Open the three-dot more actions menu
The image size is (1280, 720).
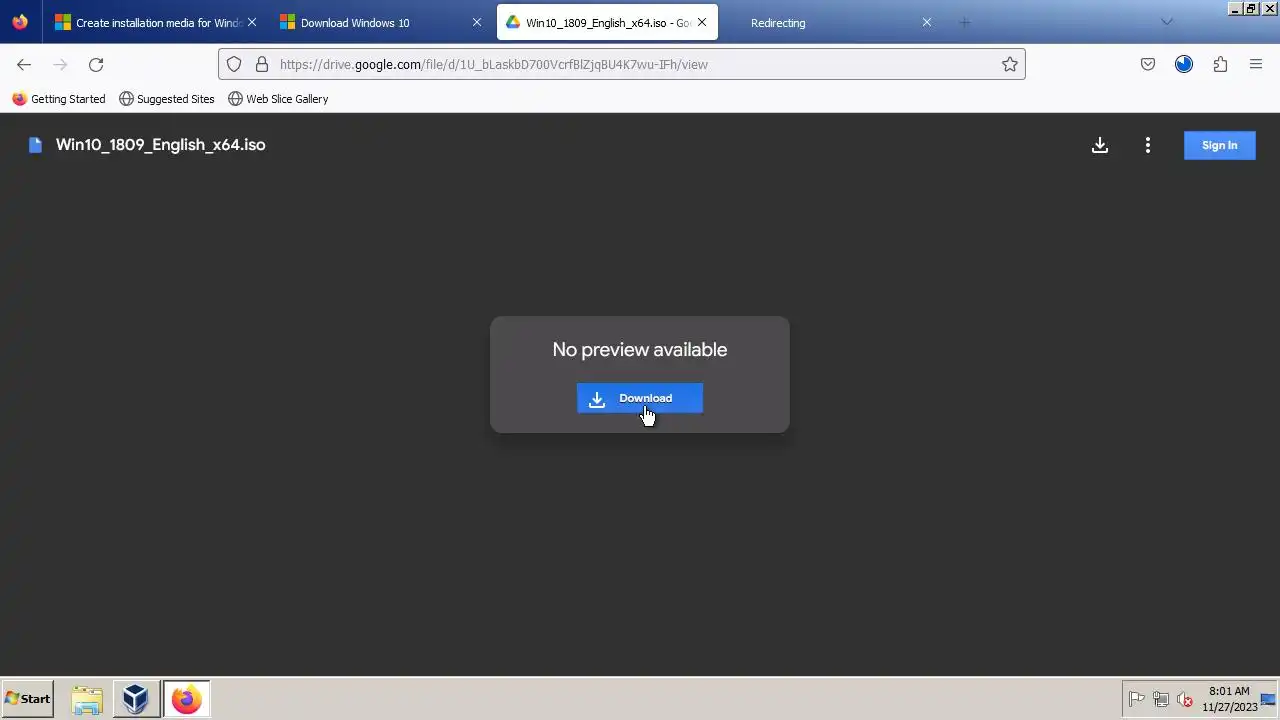pos(1148,145)
